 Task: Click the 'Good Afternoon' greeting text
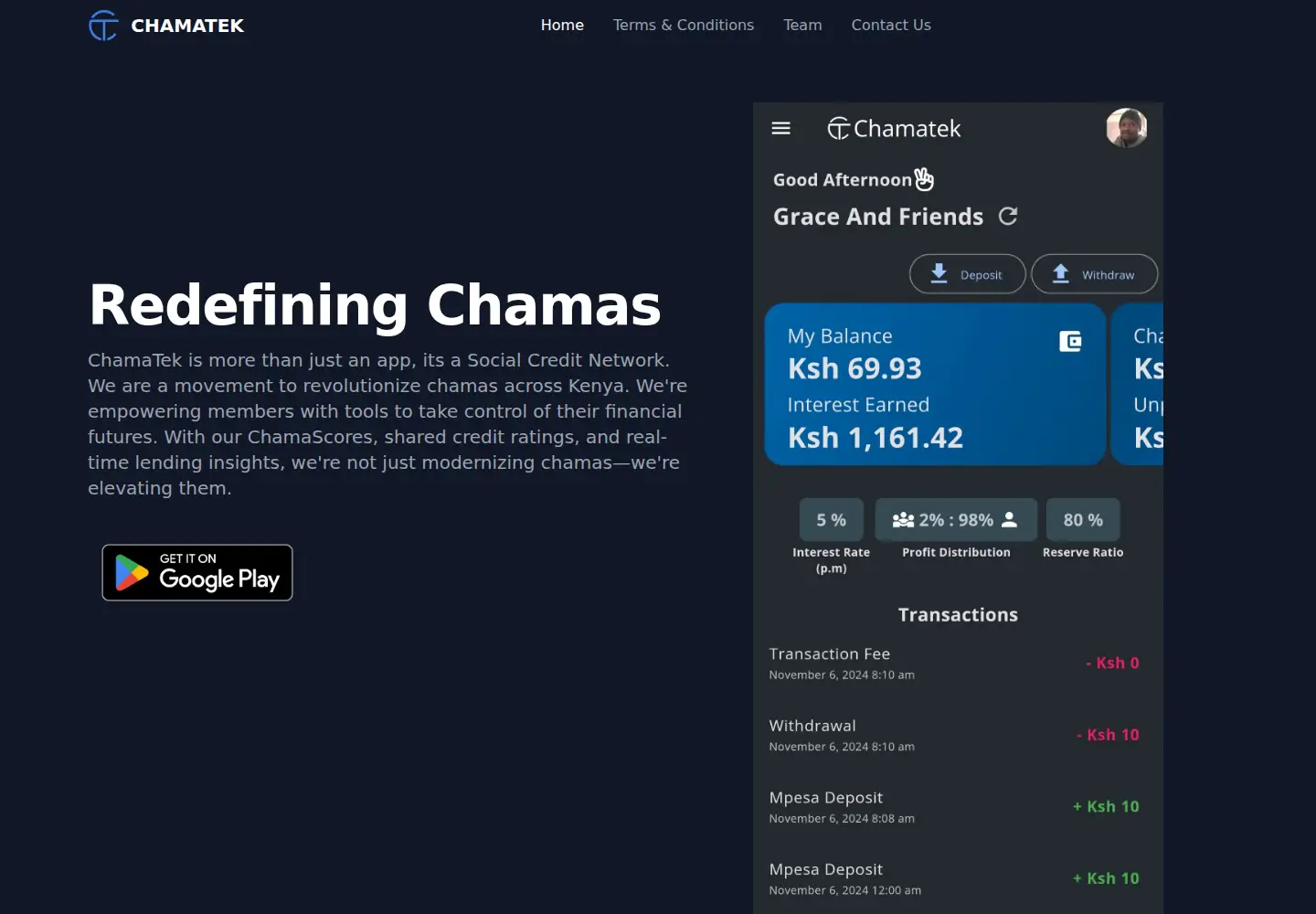843,180
